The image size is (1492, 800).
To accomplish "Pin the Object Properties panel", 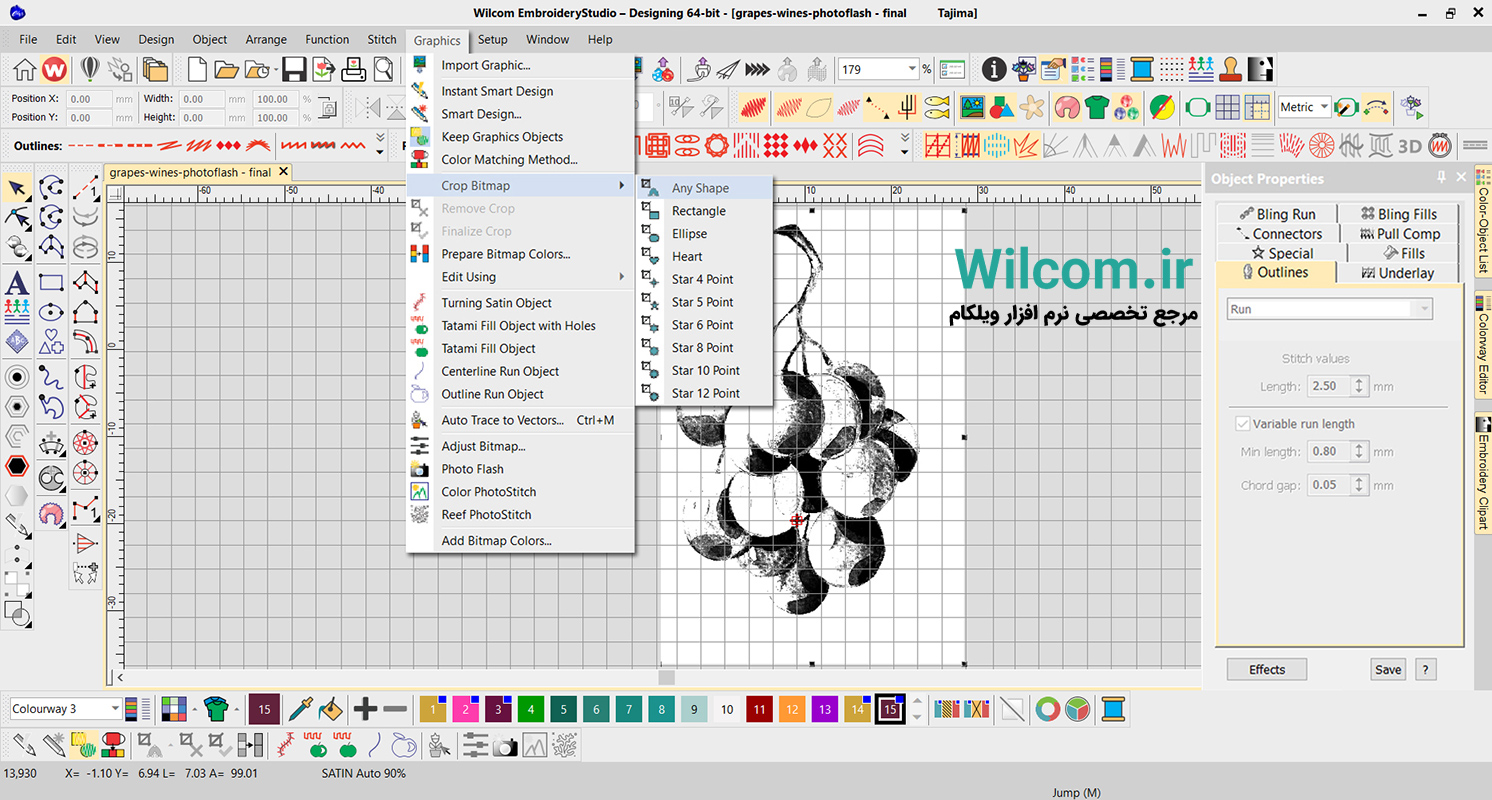I will pyautogui.click(x=1441, y=177).
